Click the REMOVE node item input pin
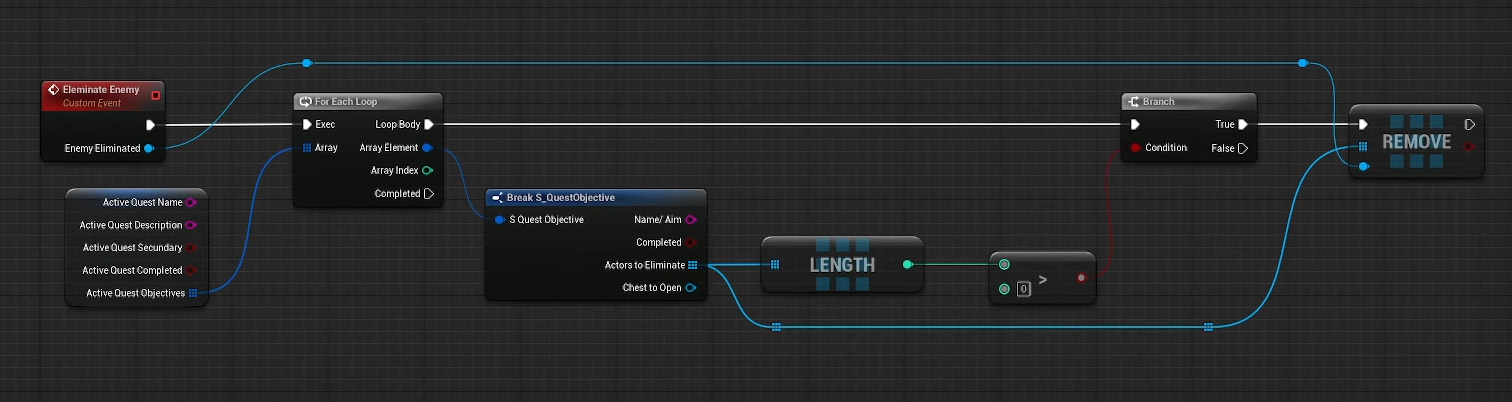The height and width of the screenshot is (402, 1512). (1363, 167)
